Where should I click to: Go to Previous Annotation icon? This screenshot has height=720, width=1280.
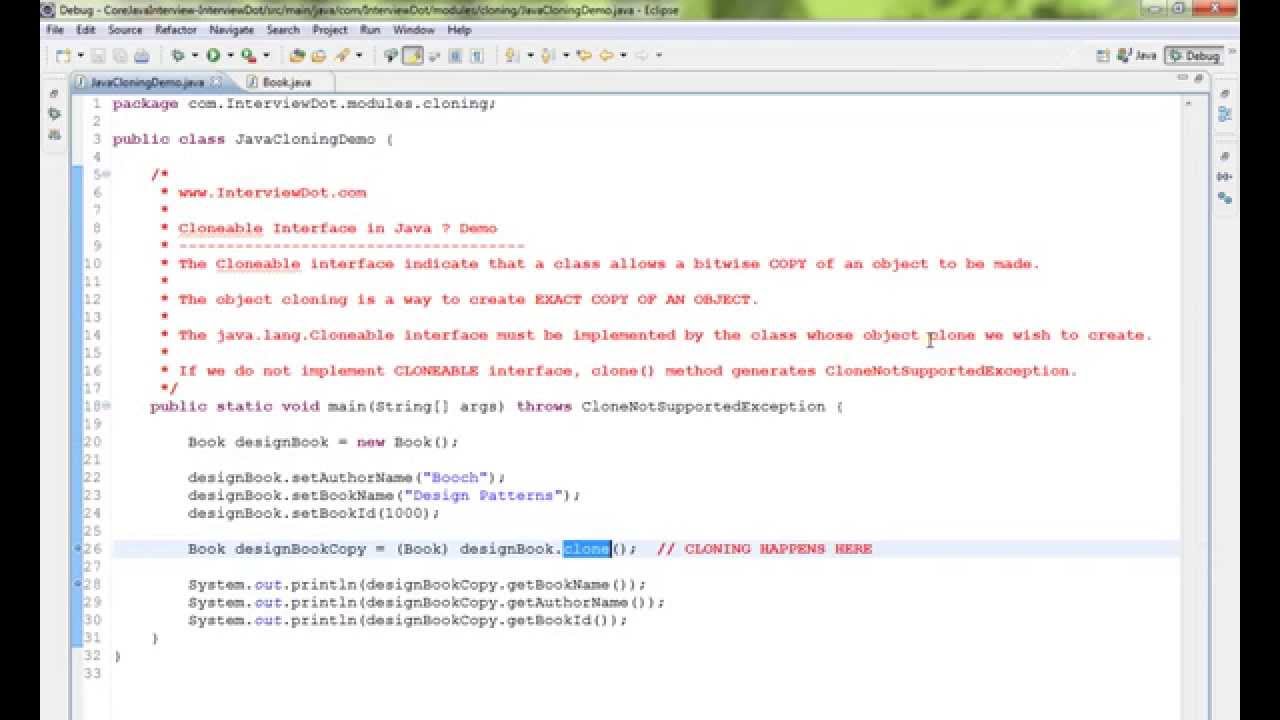click(x=547, y=56)
